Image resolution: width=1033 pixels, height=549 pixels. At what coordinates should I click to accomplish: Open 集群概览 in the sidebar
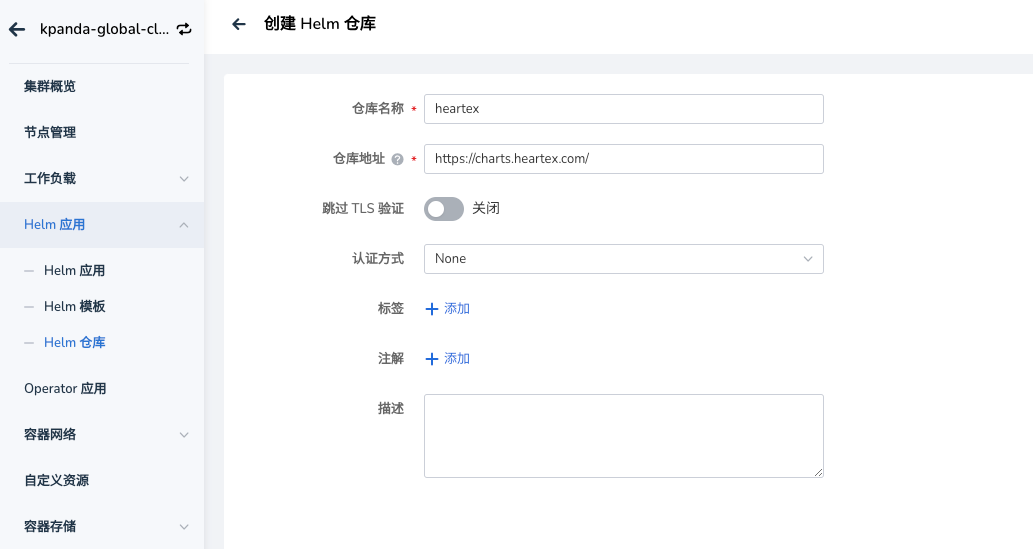50,87
